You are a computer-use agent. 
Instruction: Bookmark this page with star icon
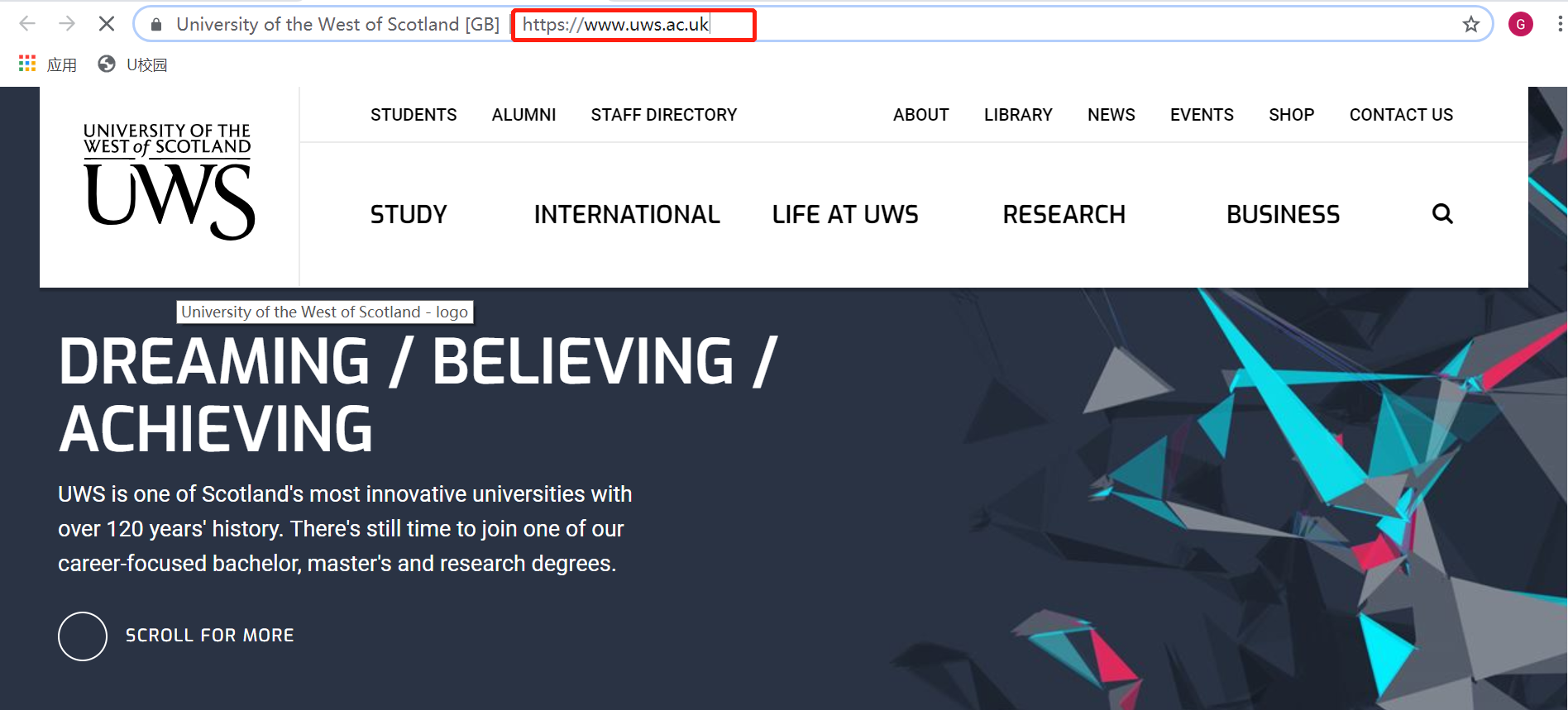tap(1470, 25)
